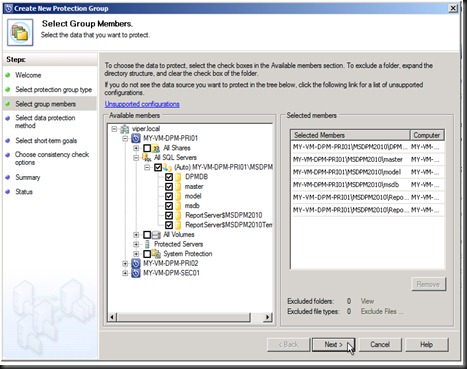This screenshot has height=369, width=467.
Task: Click the MY-VM-DPM-PRI02 server icon
Action: click(136, 263)
